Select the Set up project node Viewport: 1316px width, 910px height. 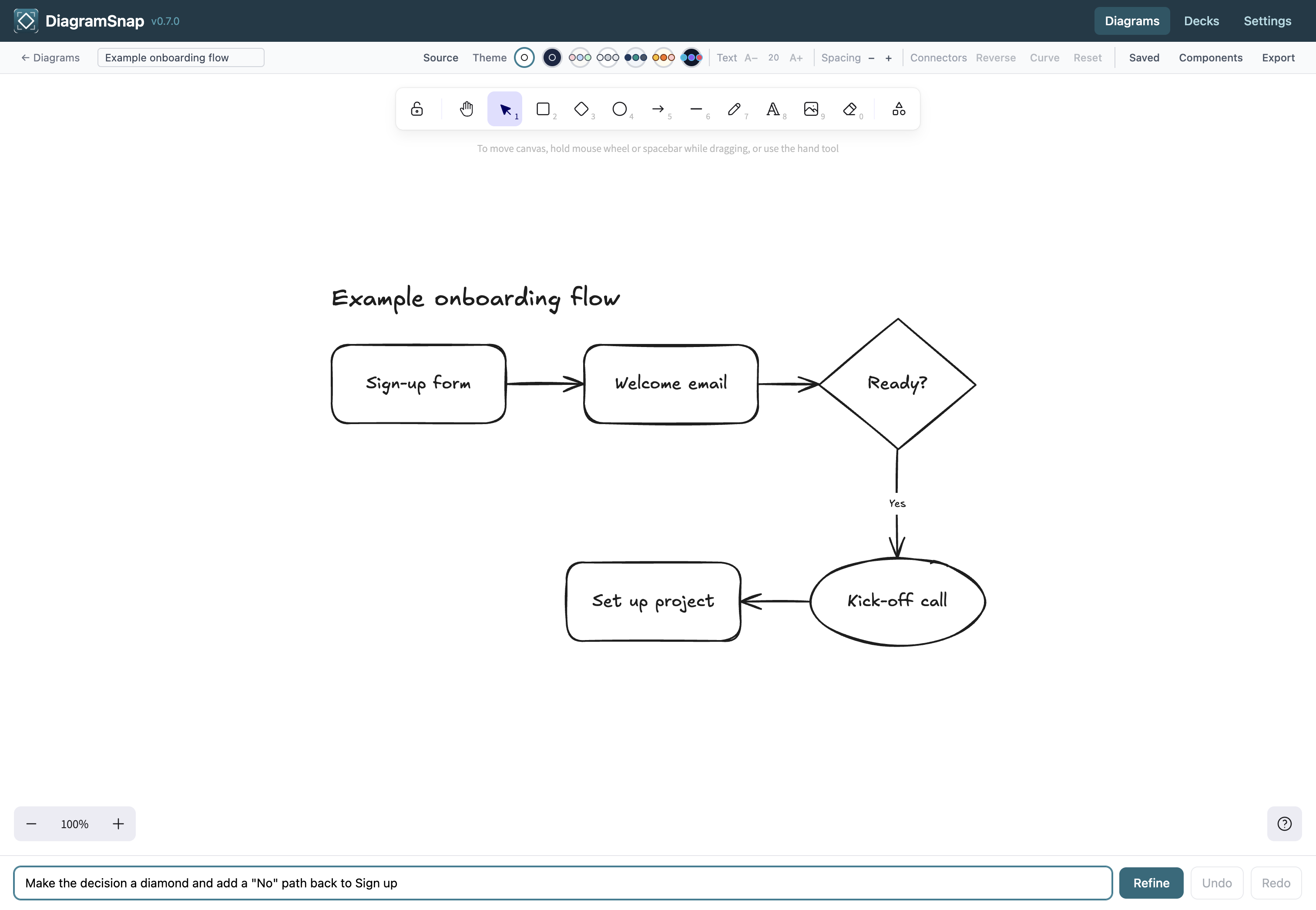coord(653,601)
